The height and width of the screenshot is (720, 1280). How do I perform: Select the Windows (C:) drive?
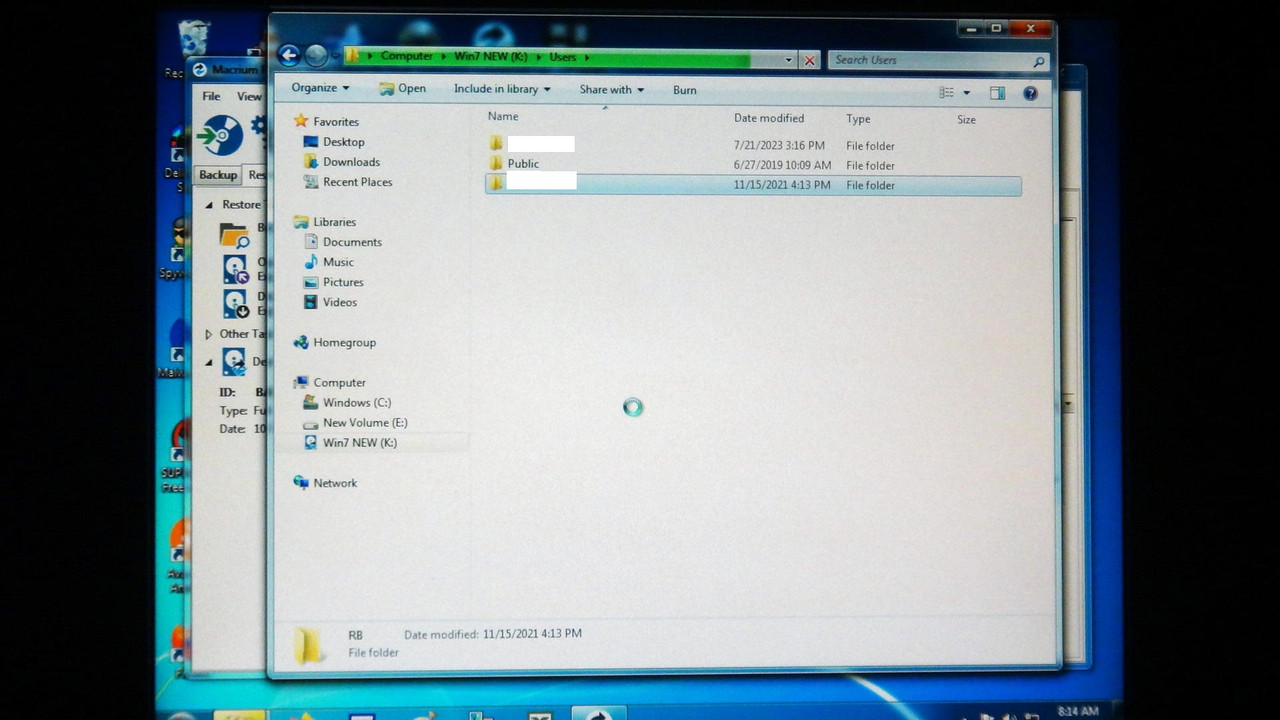tap(356, 402)
